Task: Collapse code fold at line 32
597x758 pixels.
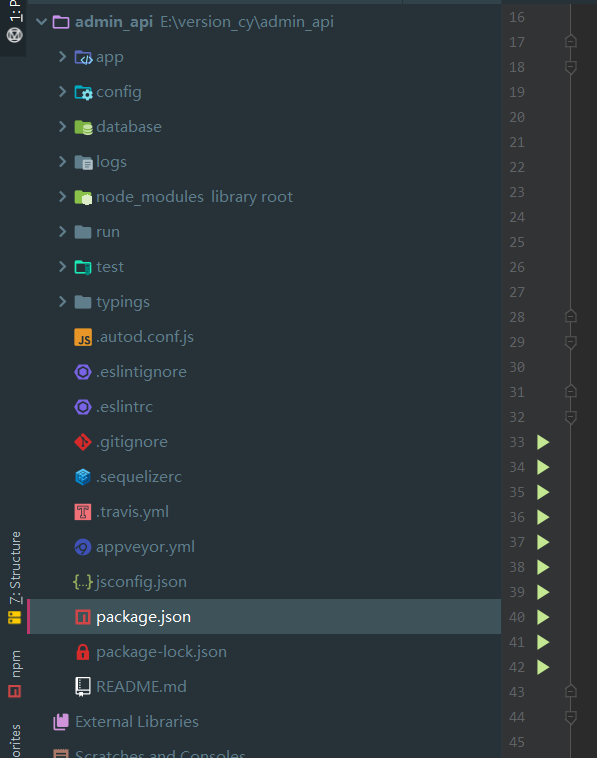Action: coord(570,418)
